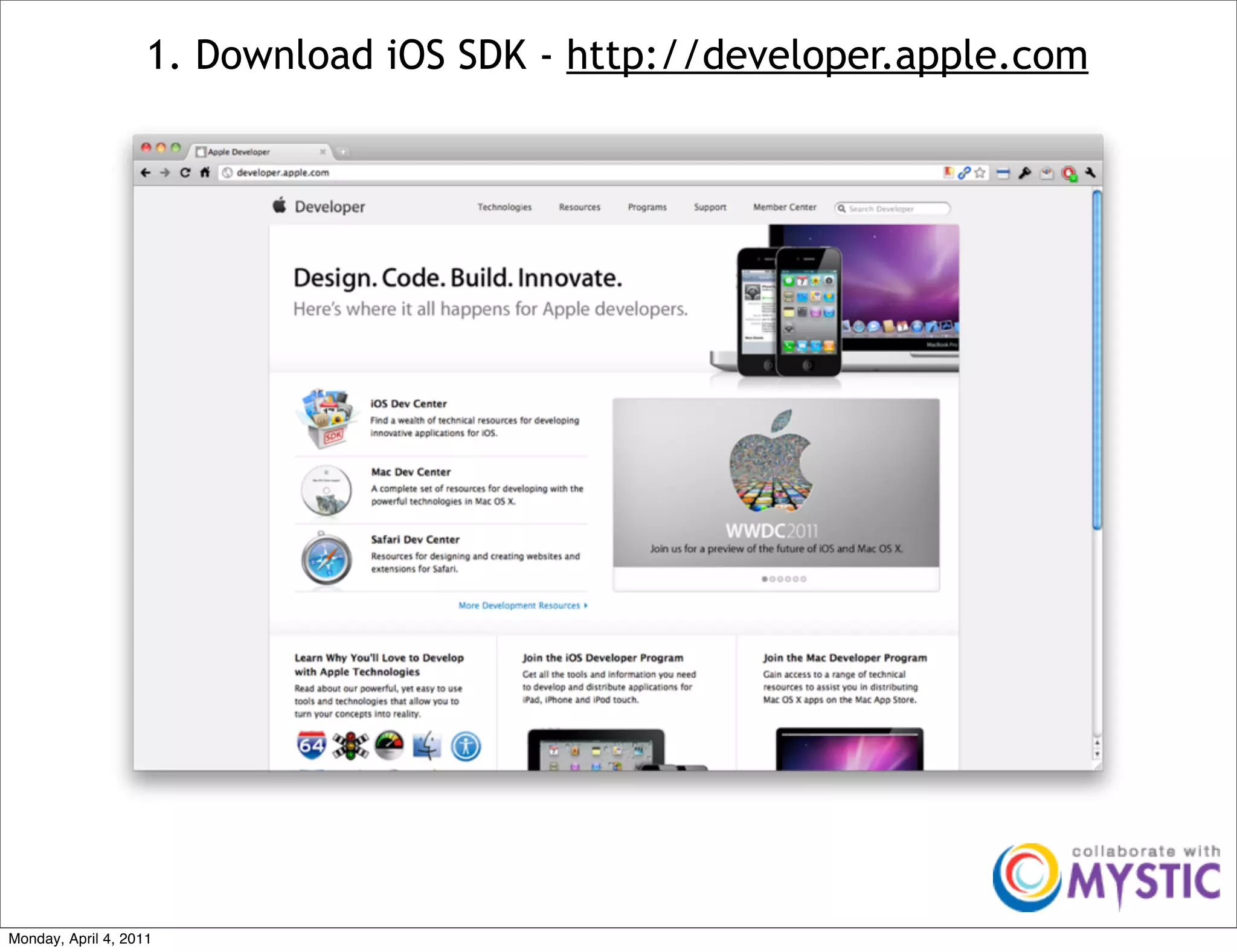Click the scrollbar down arrow

[x=1097, y=754]
